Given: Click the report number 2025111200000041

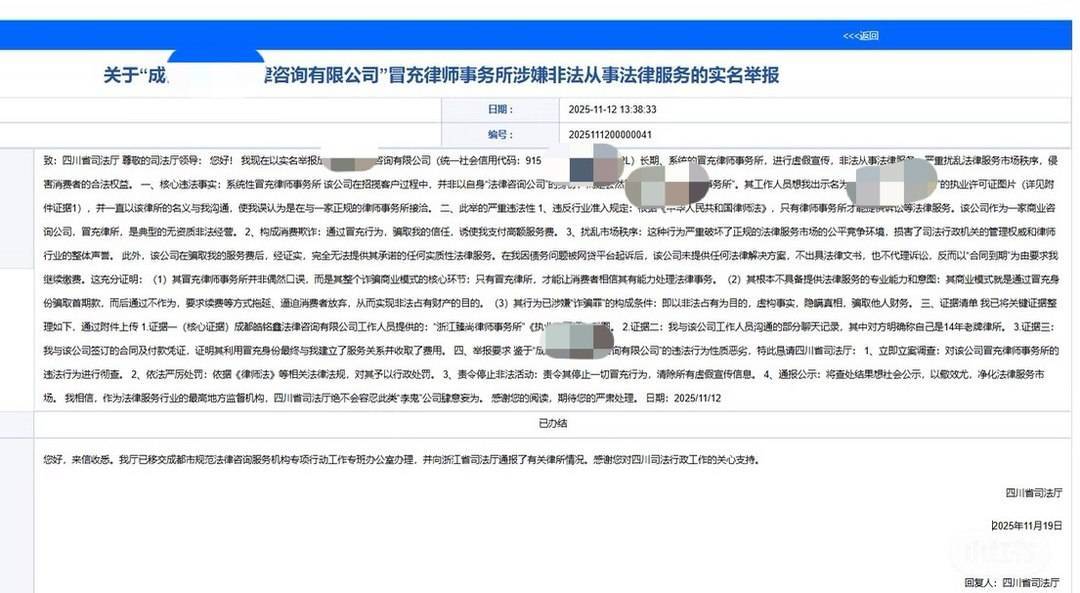Looking at the screenshot, I should click(x=610, y=134).
